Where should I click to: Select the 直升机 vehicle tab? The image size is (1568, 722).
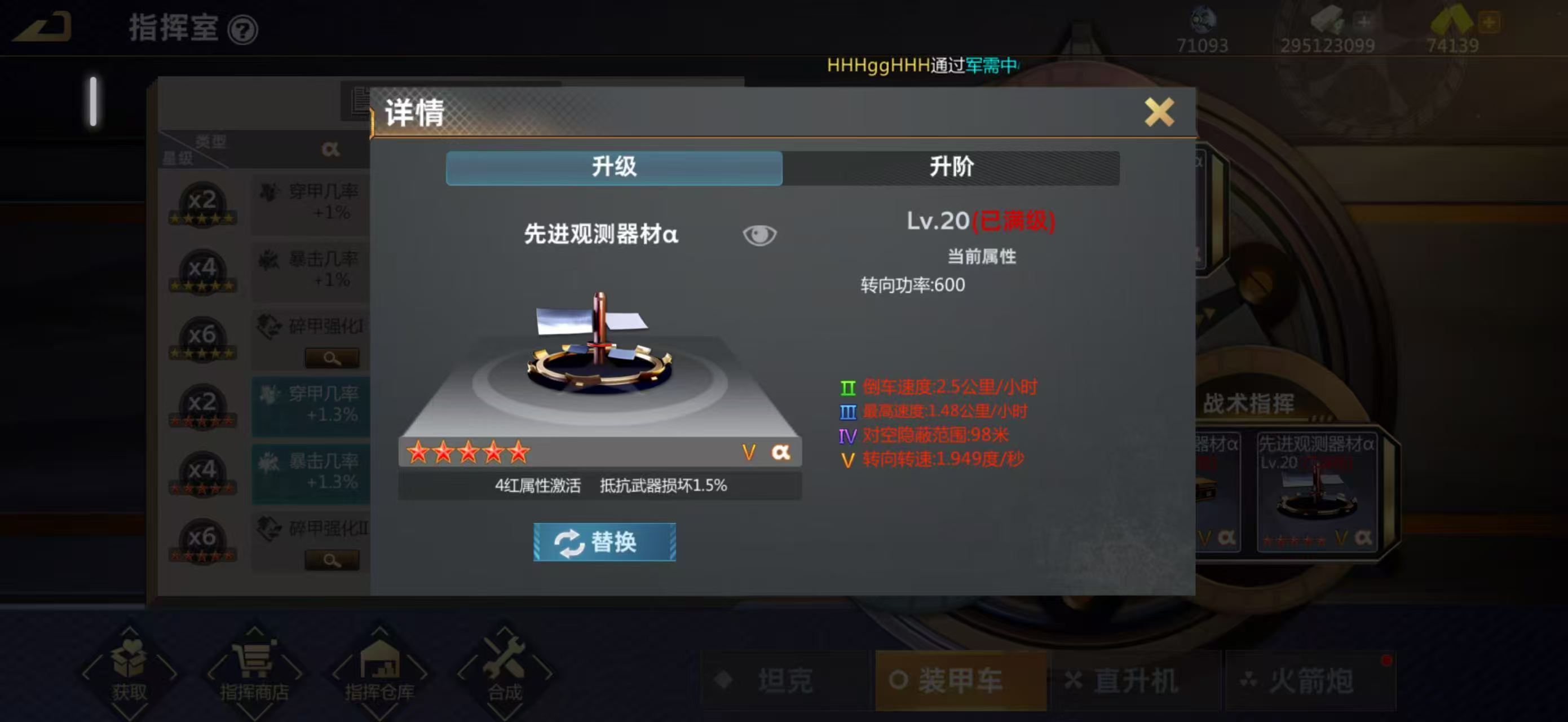tap(1136, 680)
